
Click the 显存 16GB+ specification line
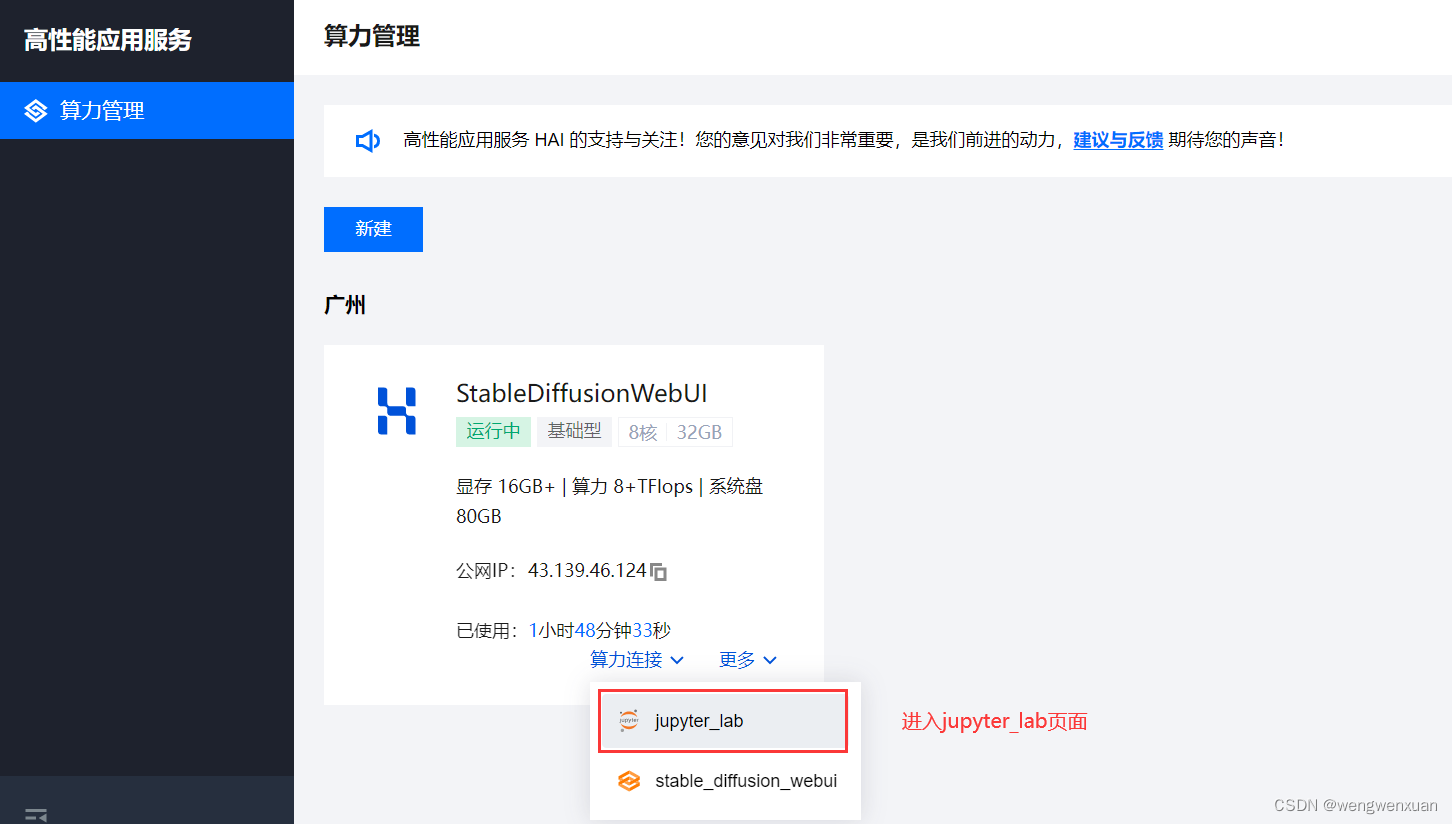click(610, 502)
